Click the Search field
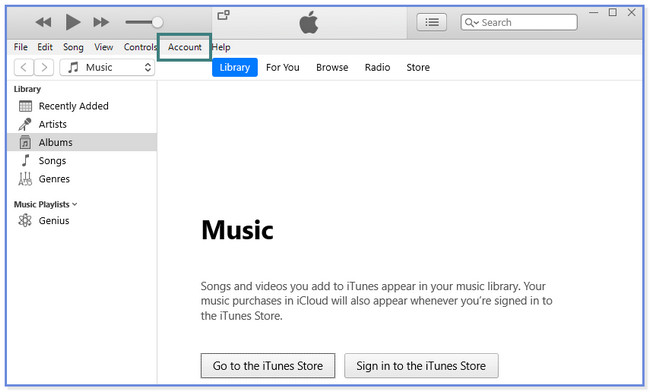650x392 pixels. pos(519,22)
